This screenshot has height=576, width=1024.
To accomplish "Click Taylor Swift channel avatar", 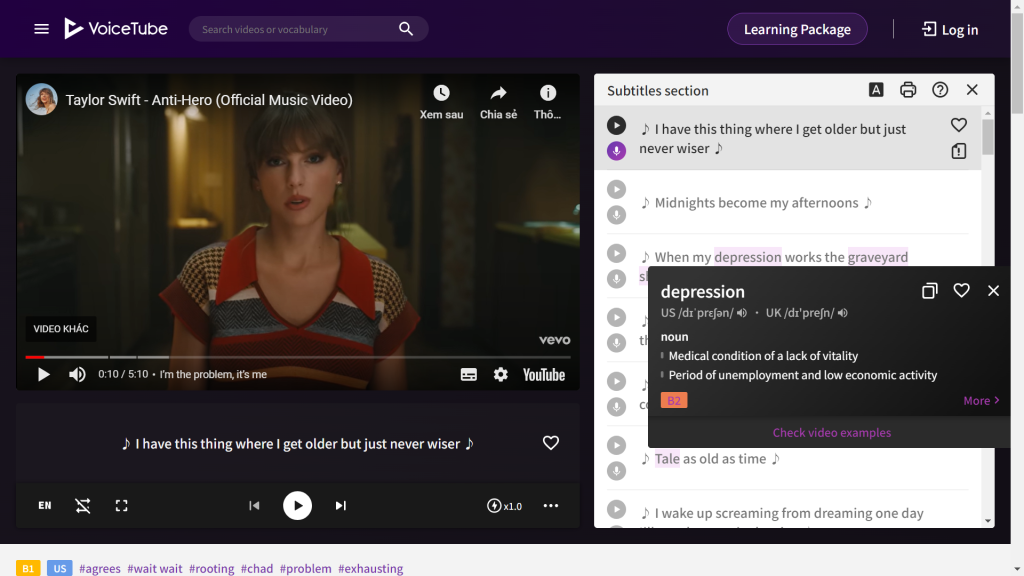I will [41, 99].
